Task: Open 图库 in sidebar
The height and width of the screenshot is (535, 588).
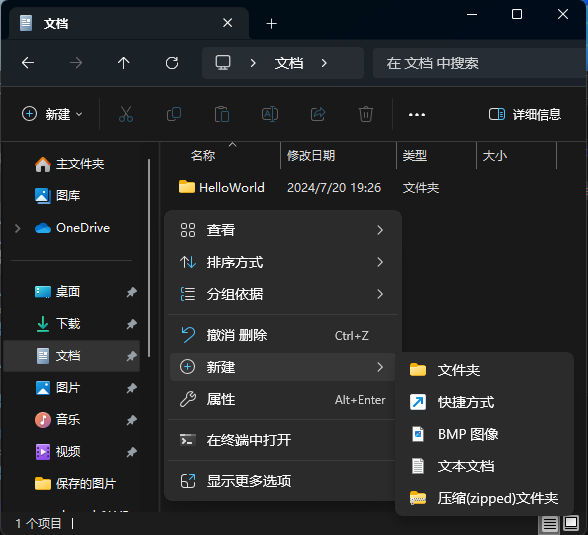Action: click(58, 196)
